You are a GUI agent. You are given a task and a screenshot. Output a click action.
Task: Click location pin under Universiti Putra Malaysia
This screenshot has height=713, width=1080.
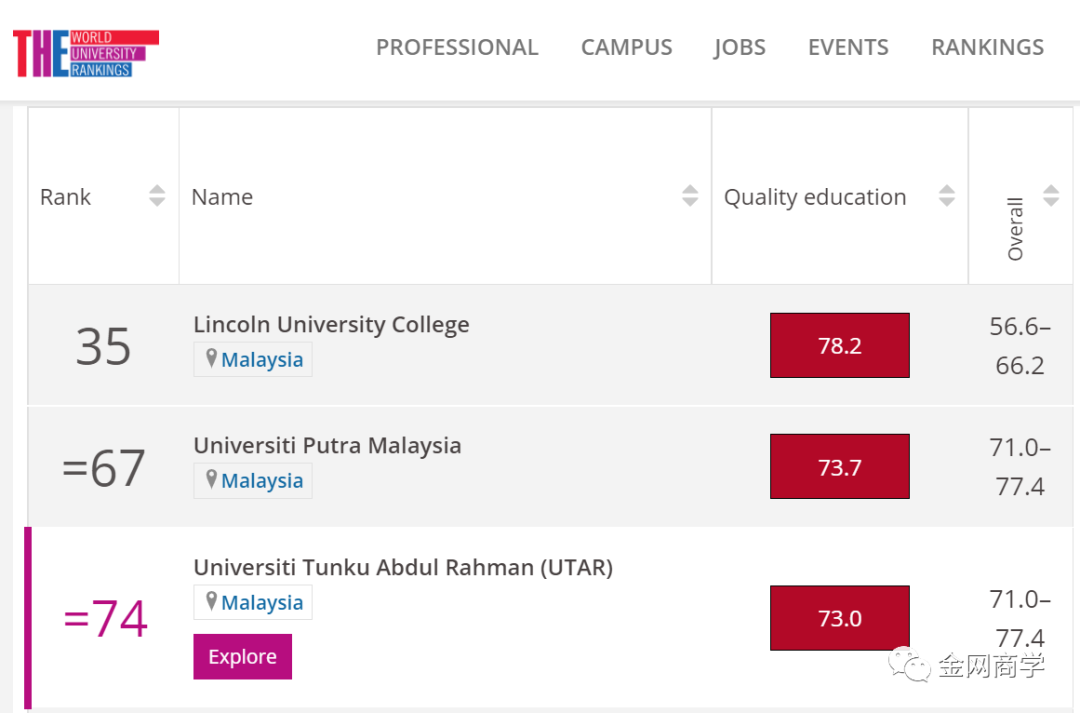pyautogui.click(x=211, y=480)
